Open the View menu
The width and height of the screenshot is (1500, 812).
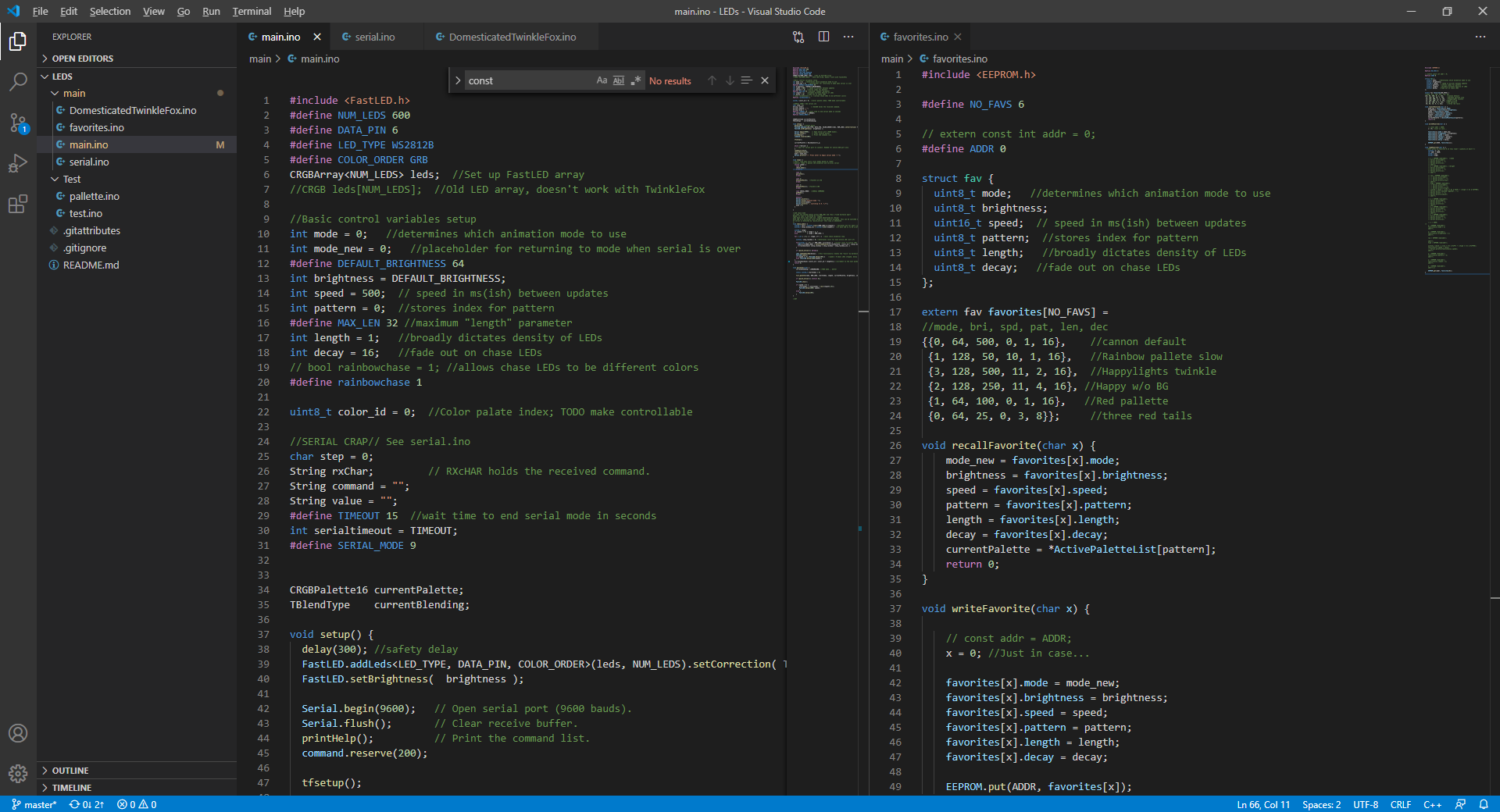(154, 11)
